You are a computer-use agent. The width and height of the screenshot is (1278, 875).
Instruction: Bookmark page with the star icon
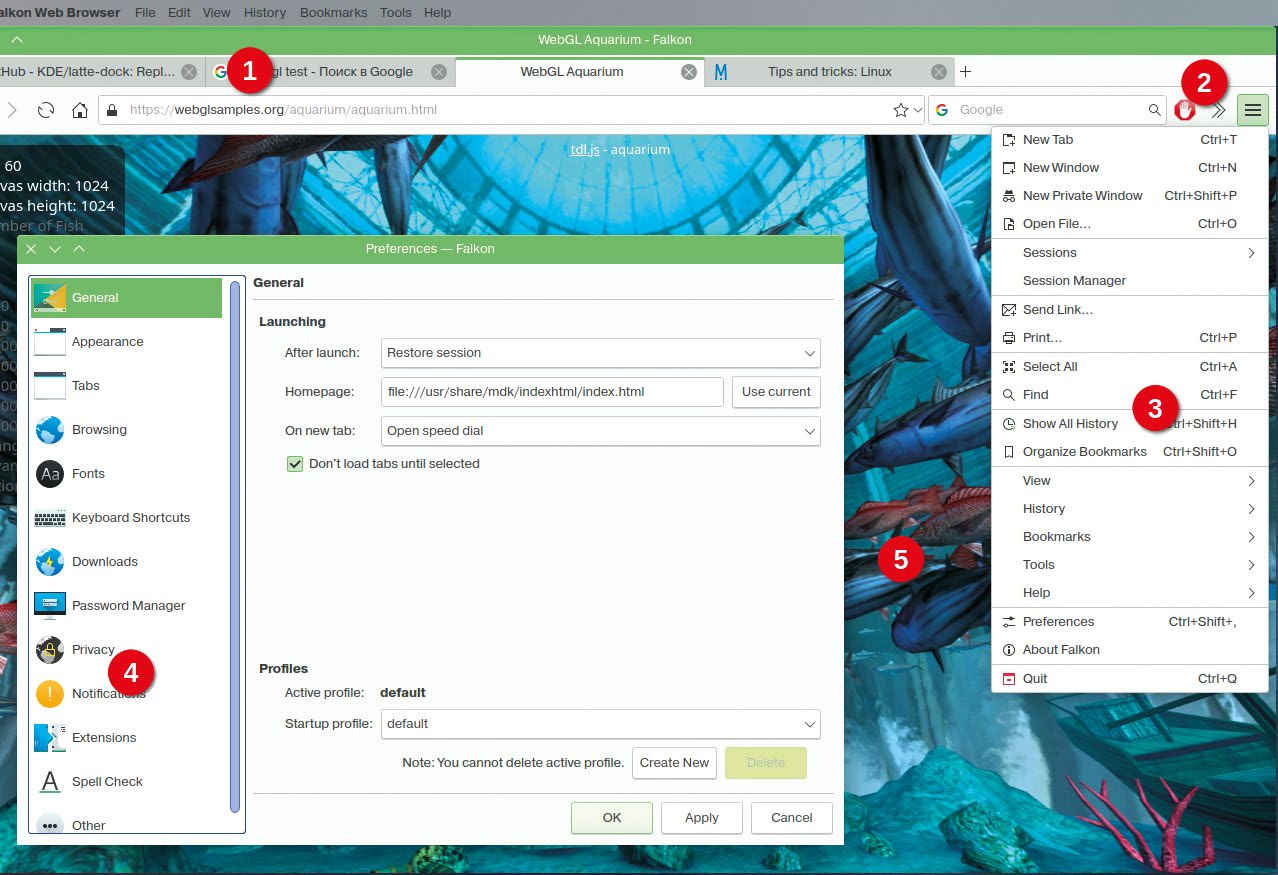click(x=900, y=110)
